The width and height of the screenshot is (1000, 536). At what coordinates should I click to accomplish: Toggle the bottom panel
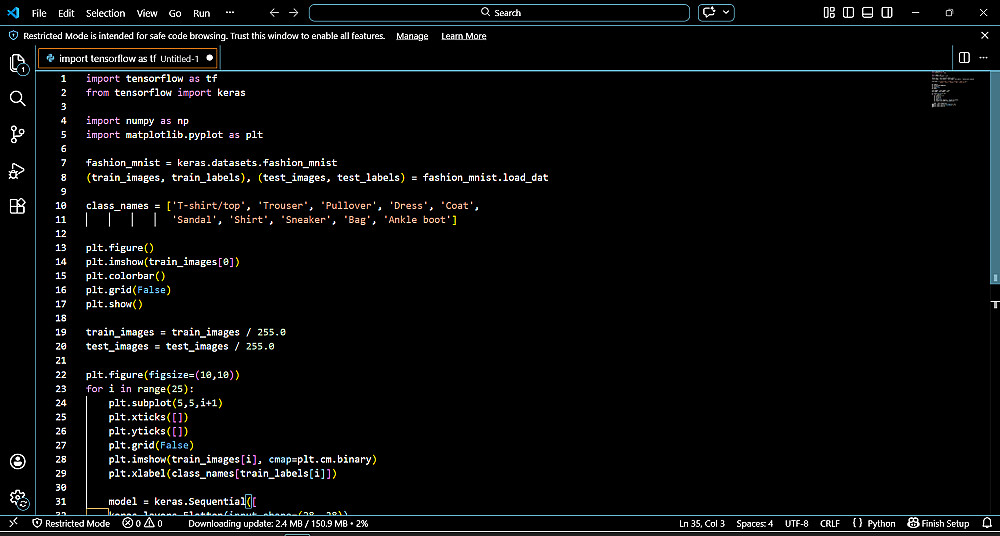(x=868, y=13)
